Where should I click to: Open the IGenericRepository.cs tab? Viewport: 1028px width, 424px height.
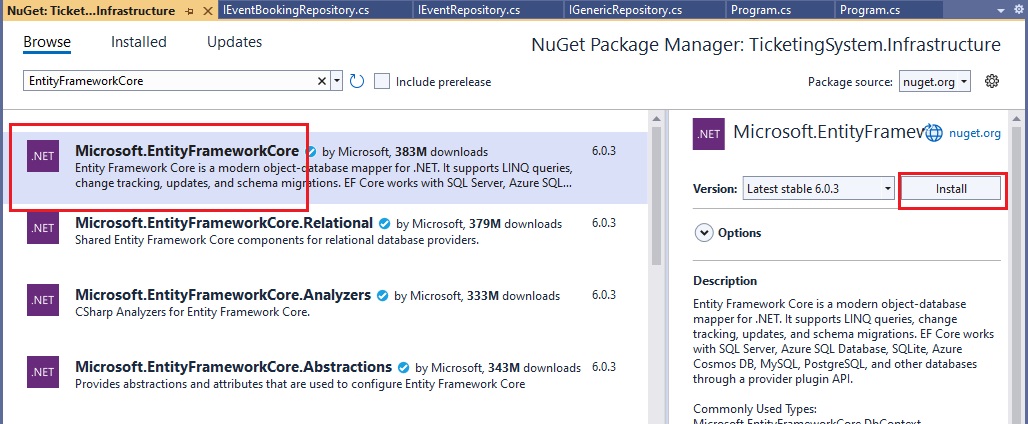click(x=645, y=10)
